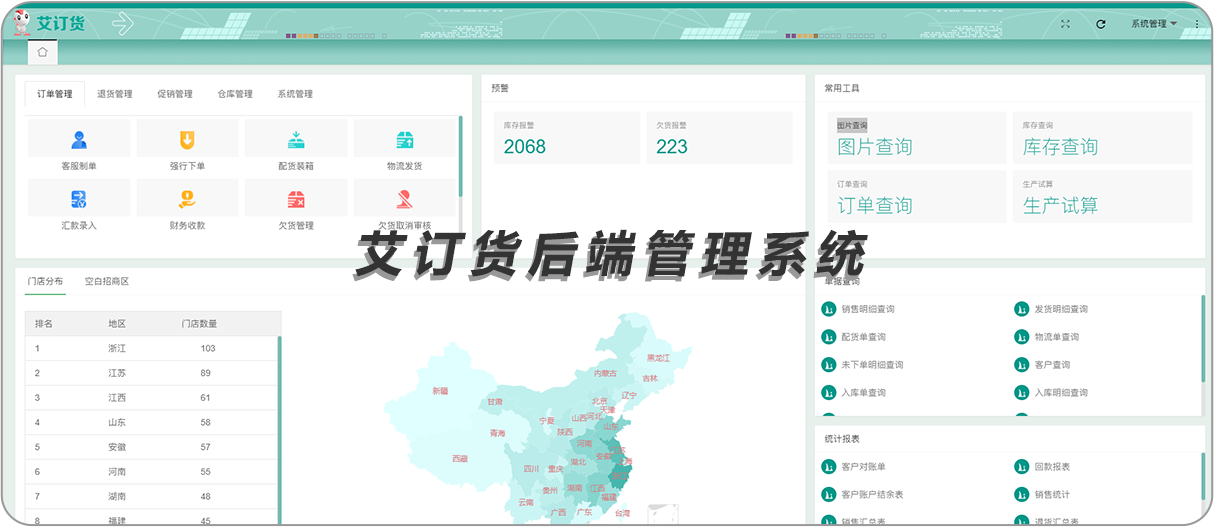Switch to the 仓库管理 tab
Viewport: 1214px width, 528px height.
click(235, 94)
